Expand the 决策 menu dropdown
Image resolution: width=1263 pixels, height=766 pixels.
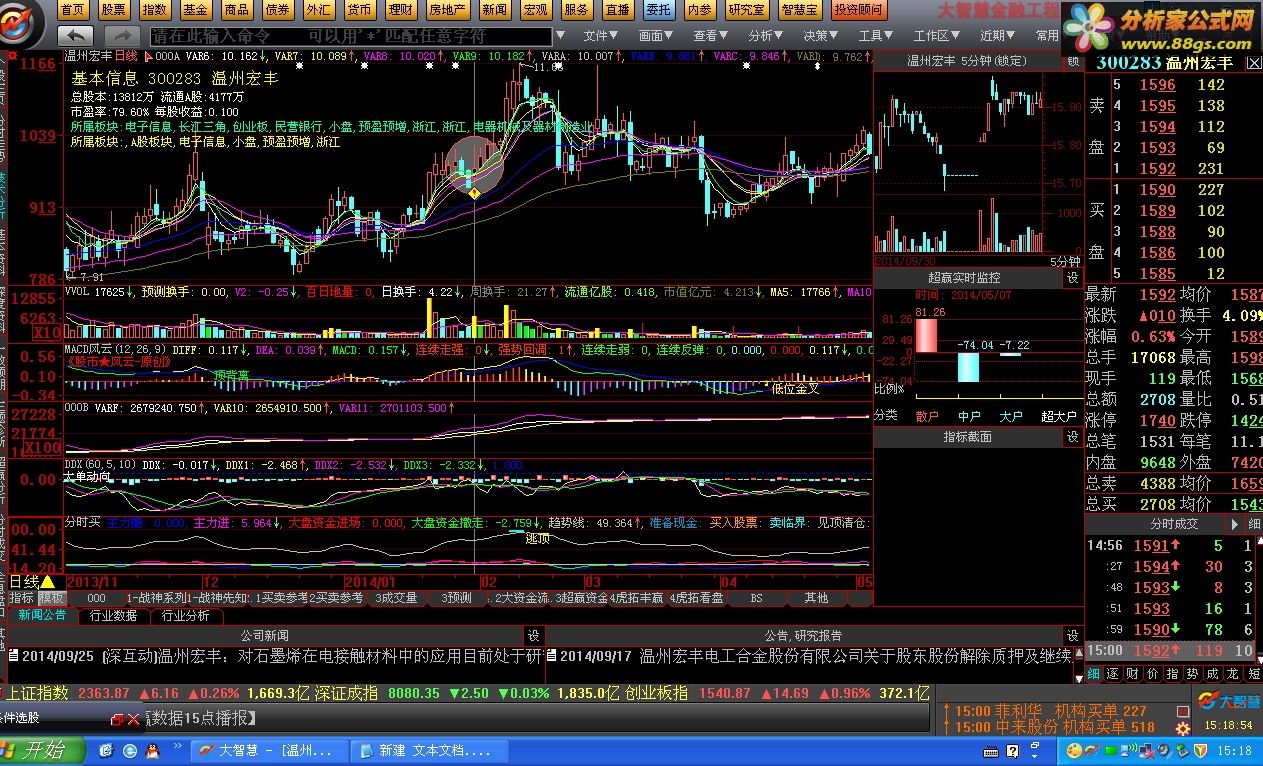click(821, 35)
